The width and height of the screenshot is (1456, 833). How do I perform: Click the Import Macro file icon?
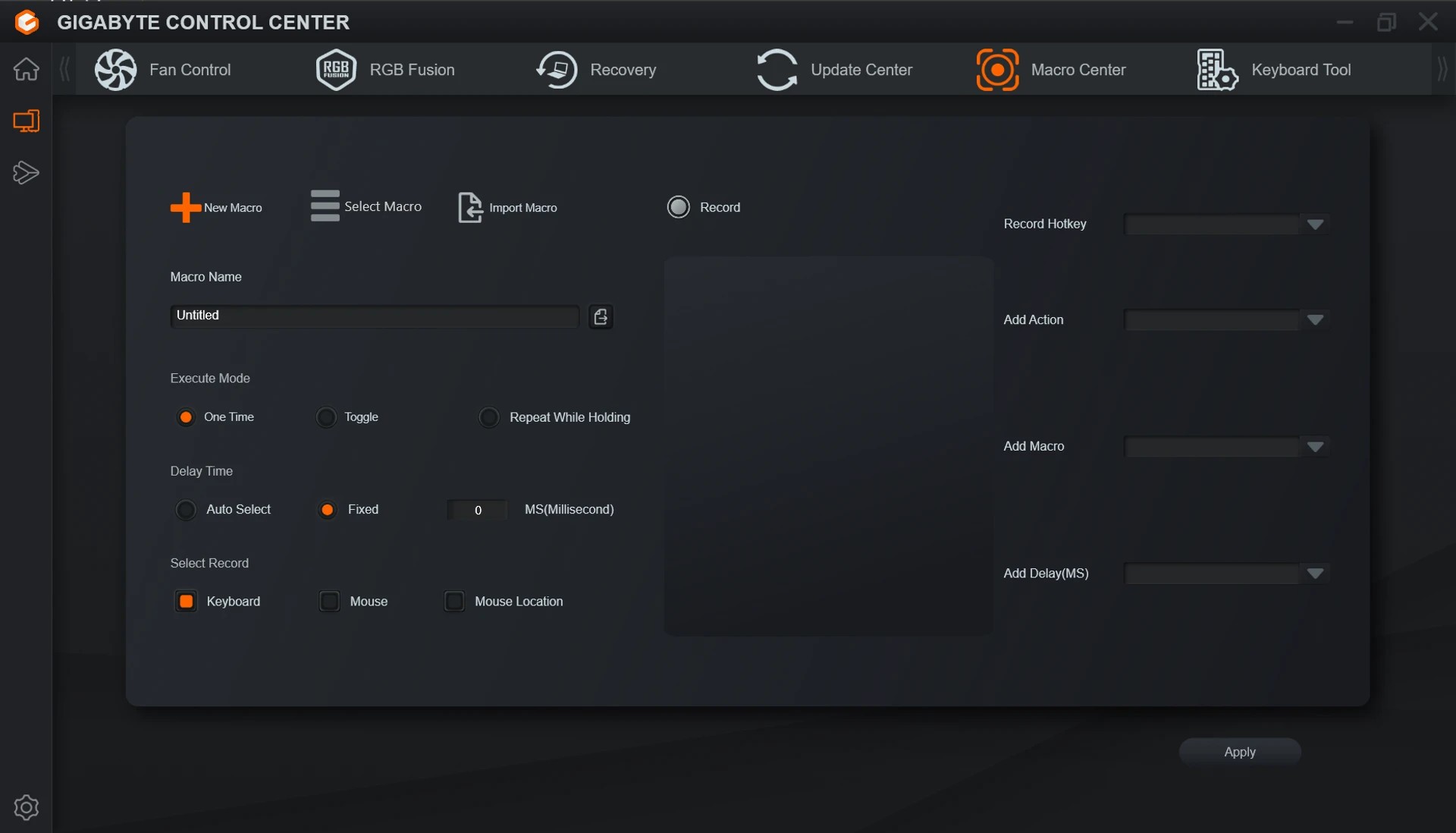(x=469, y=207)
